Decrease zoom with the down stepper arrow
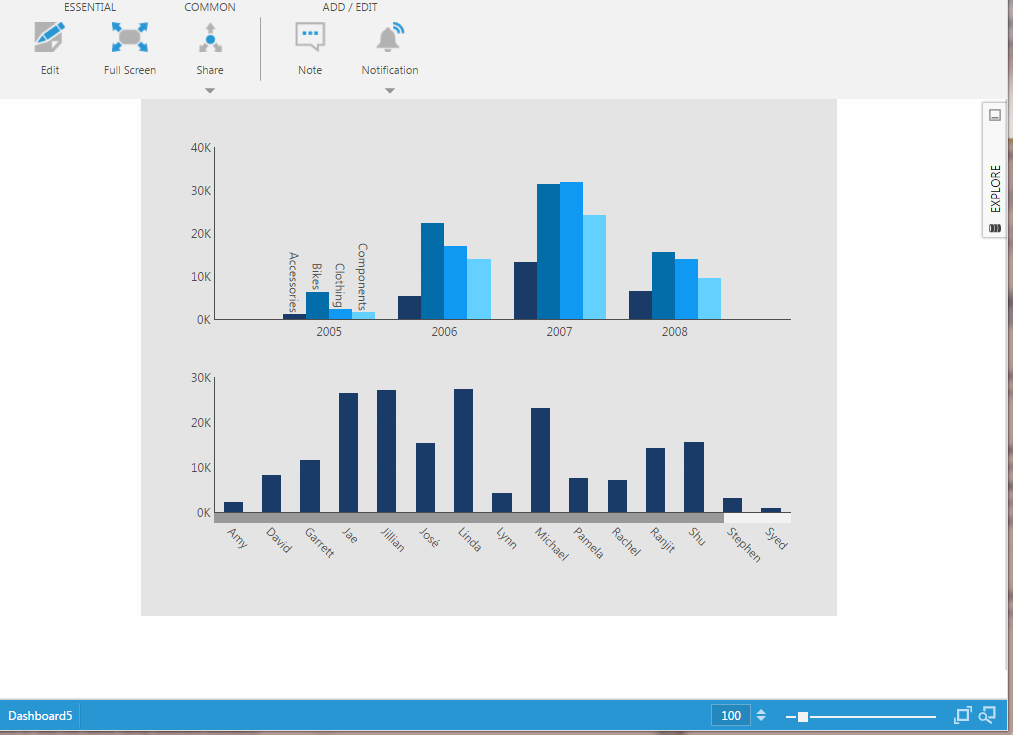Image resolution: width=1013 pixels, height=735 pixels. tap(761, 719)
